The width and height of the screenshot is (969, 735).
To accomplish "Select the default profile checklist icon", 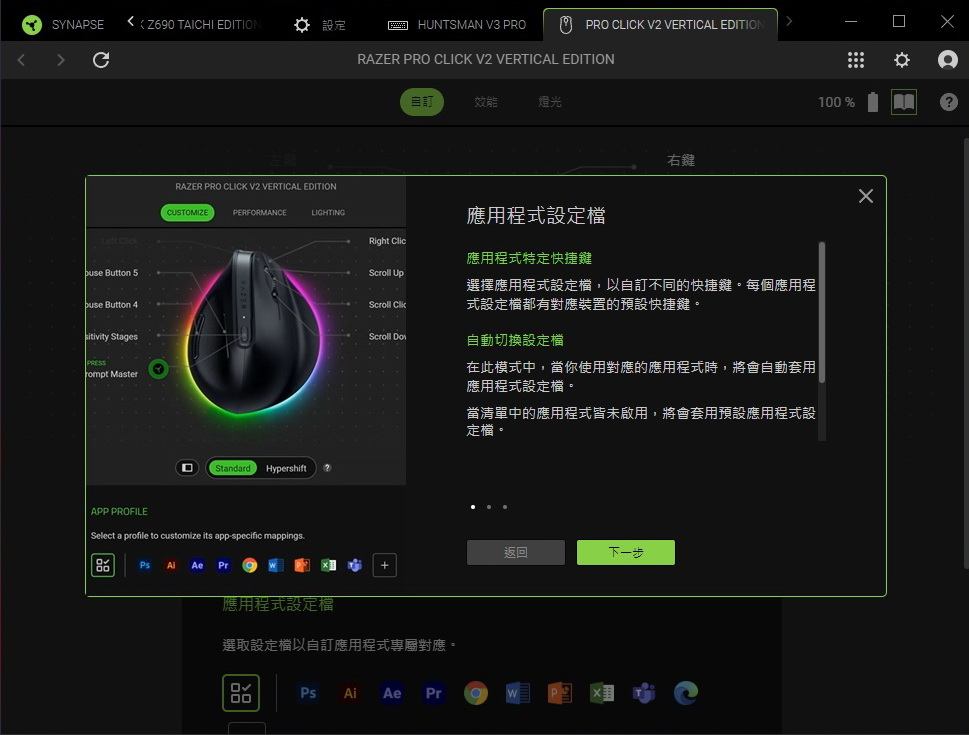I will (241, 693).
